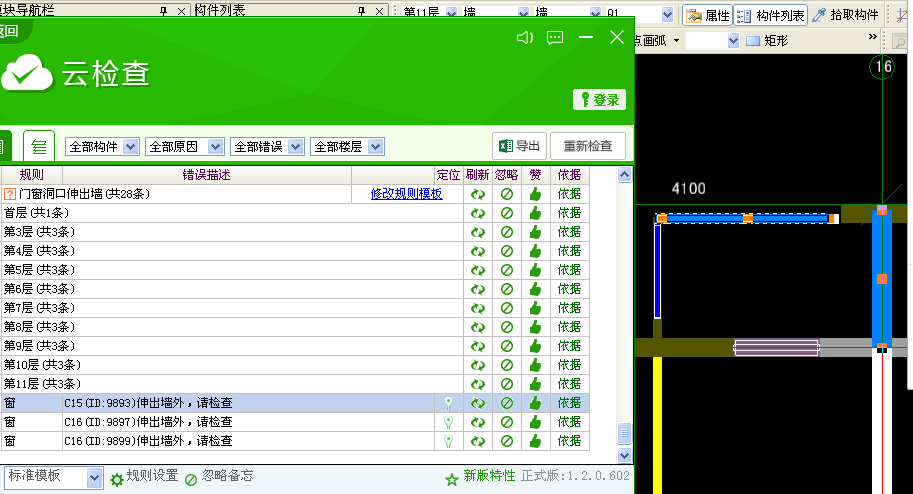Thumbs up the 第9层 row
The height and width of the screenshot is (494, 913).
[535, 346]
